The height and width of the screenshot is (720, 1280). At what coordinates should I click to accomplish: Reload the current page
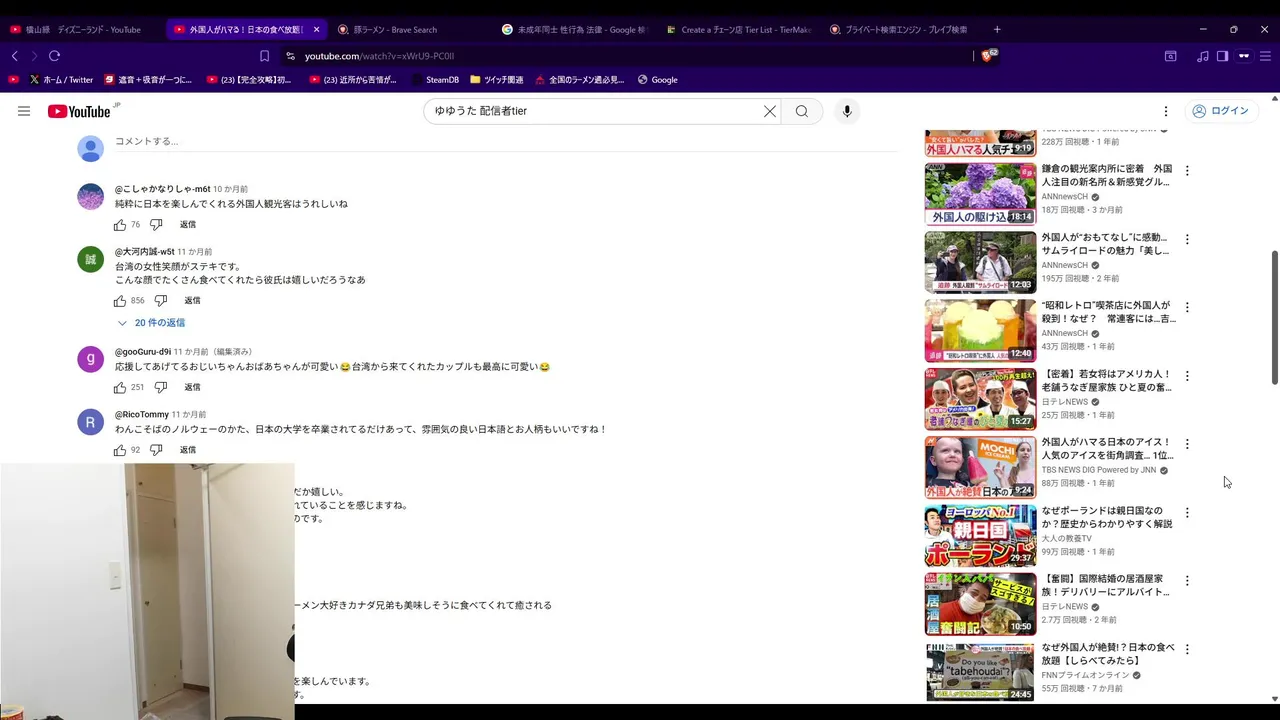point(54,56)
